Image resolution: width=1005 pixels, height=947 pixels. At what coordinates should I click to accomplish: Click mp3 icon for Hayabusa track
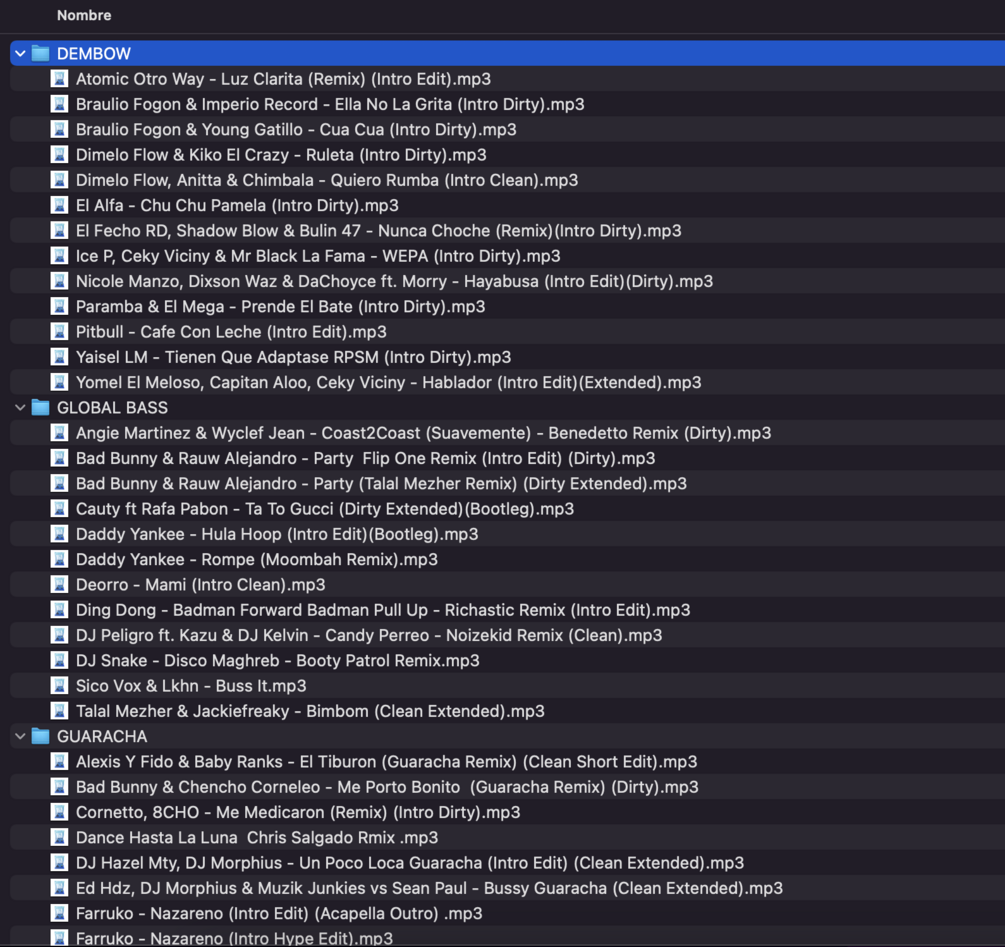point(60,281)
